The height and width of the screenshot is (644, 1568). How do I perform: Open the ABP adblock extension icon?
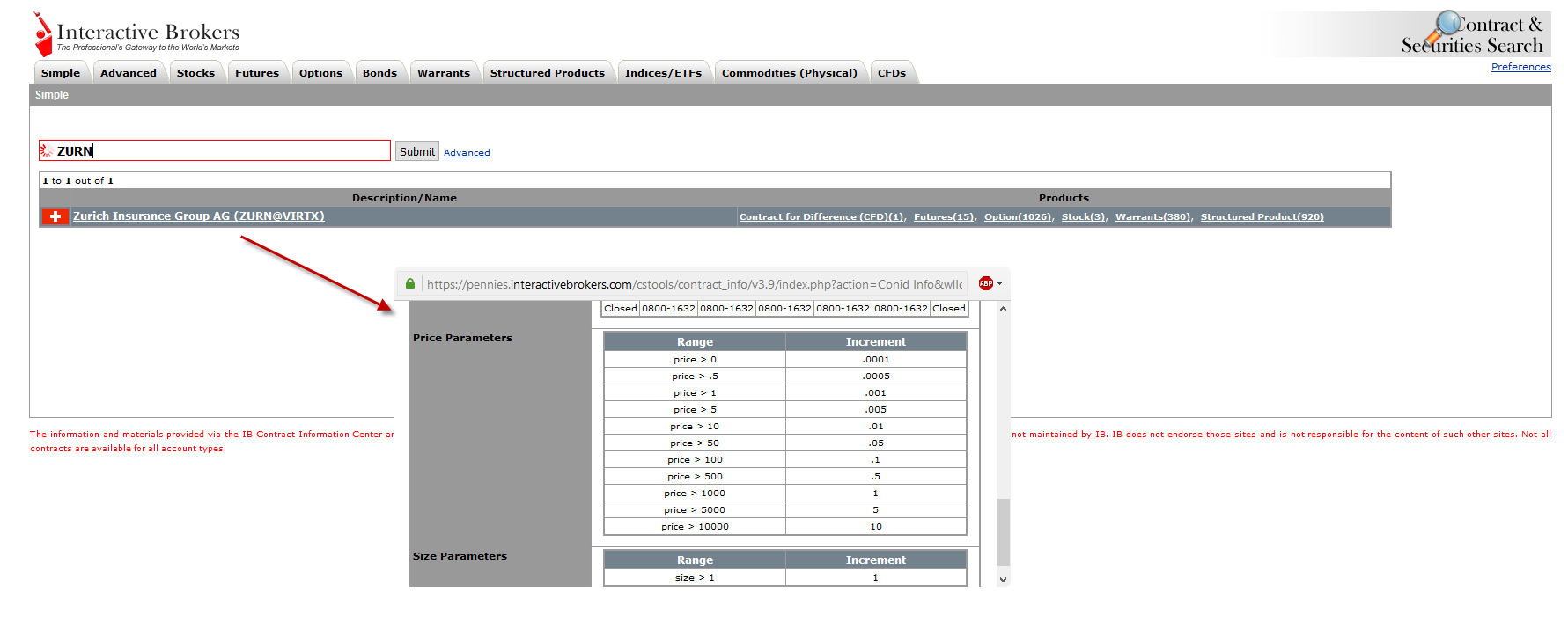(x=986, y=283)
